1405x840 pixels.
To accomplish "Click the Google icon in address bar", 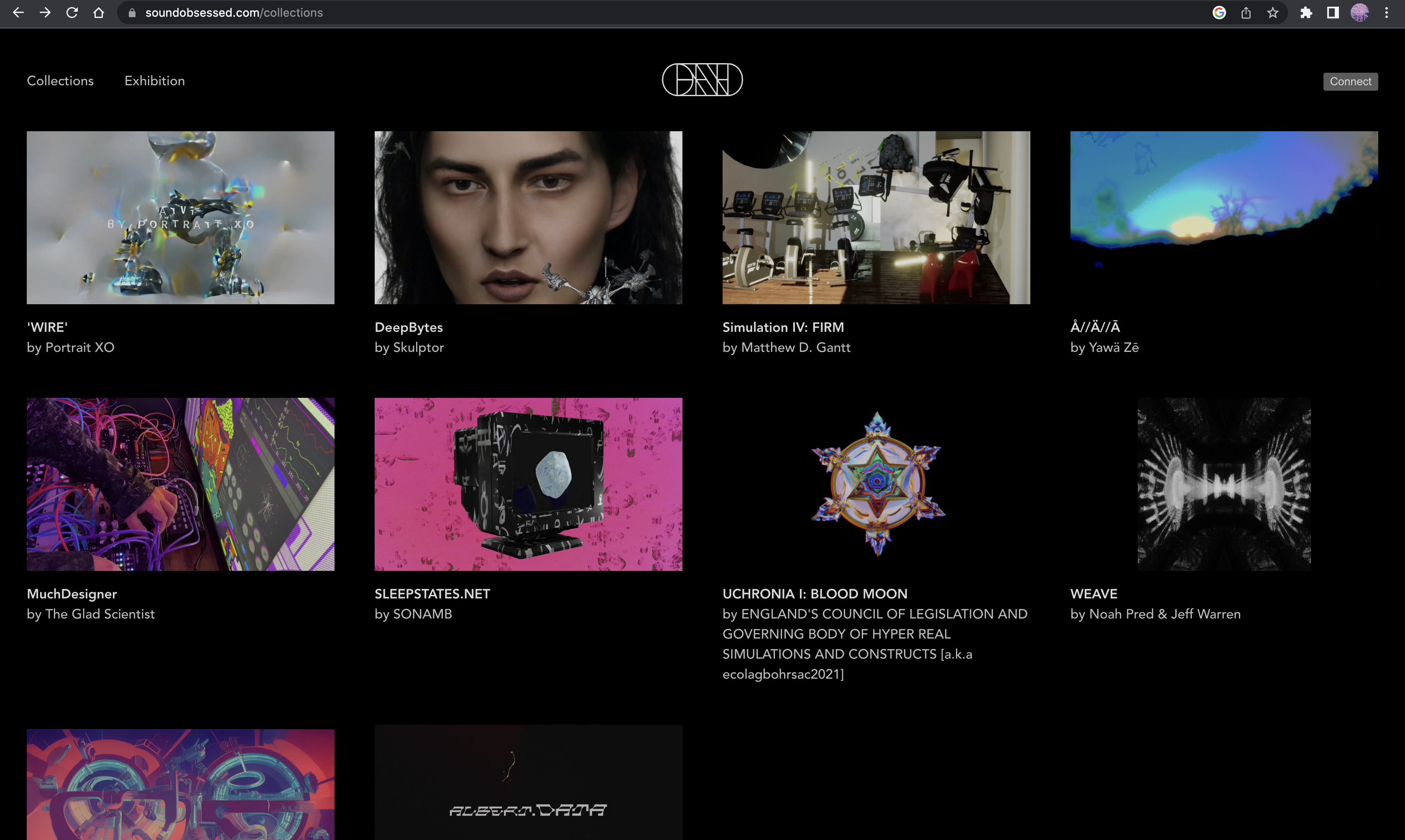I will point(1219,13).
